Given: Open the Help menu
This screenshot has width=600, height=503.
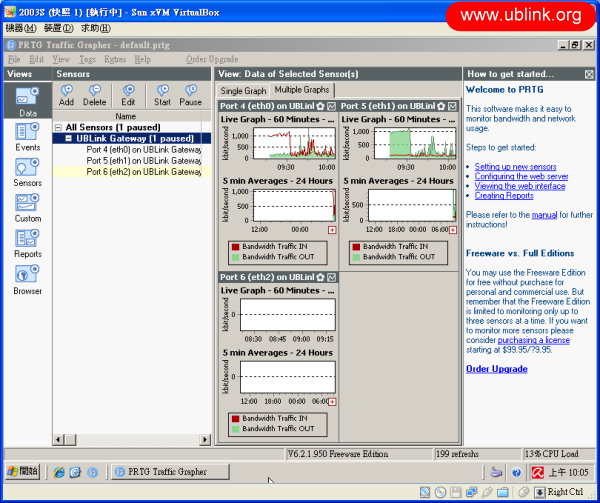Looking at the screenshot, I should tap(142, 59).
